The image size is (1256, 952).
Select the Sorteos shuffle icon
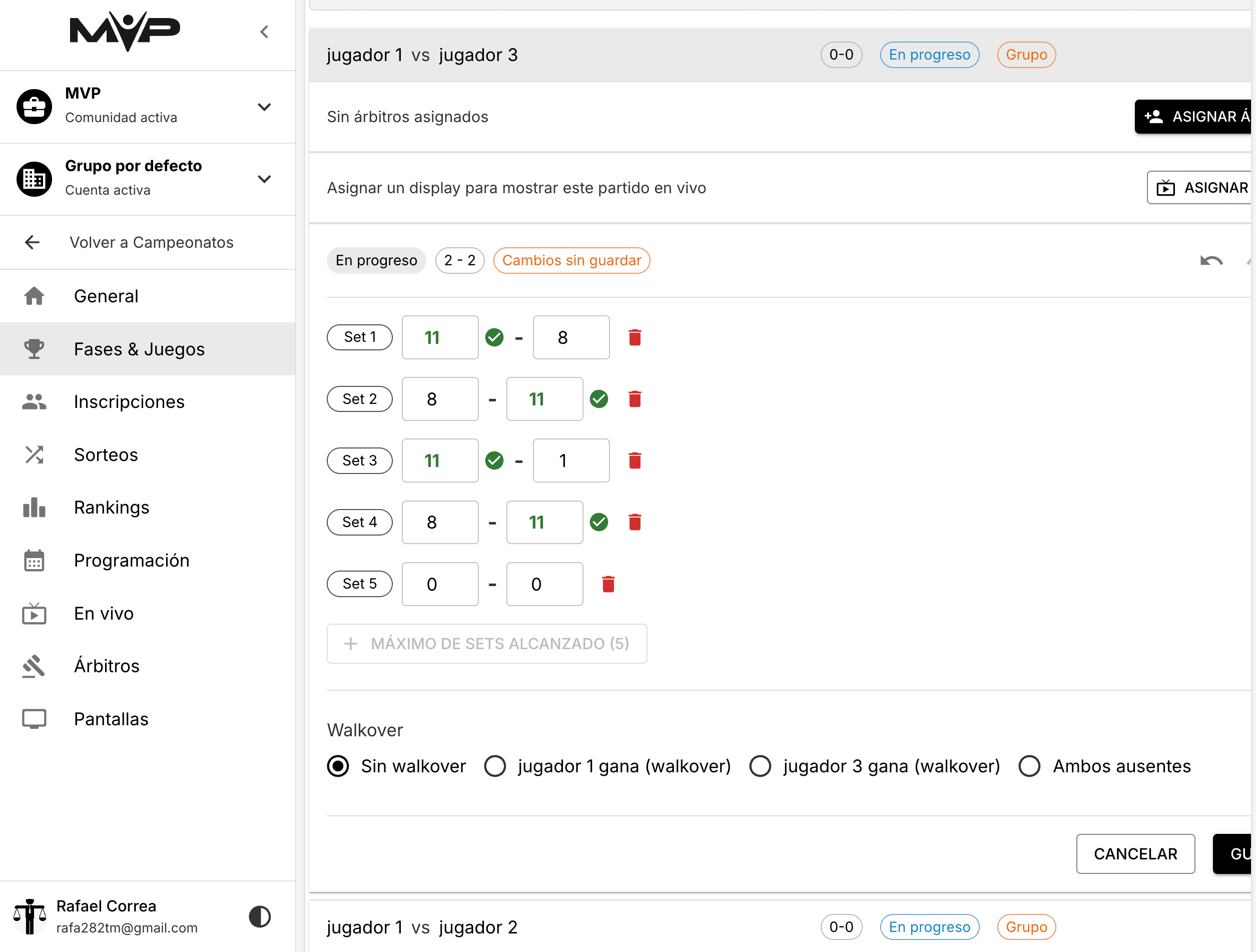(34, 454)
